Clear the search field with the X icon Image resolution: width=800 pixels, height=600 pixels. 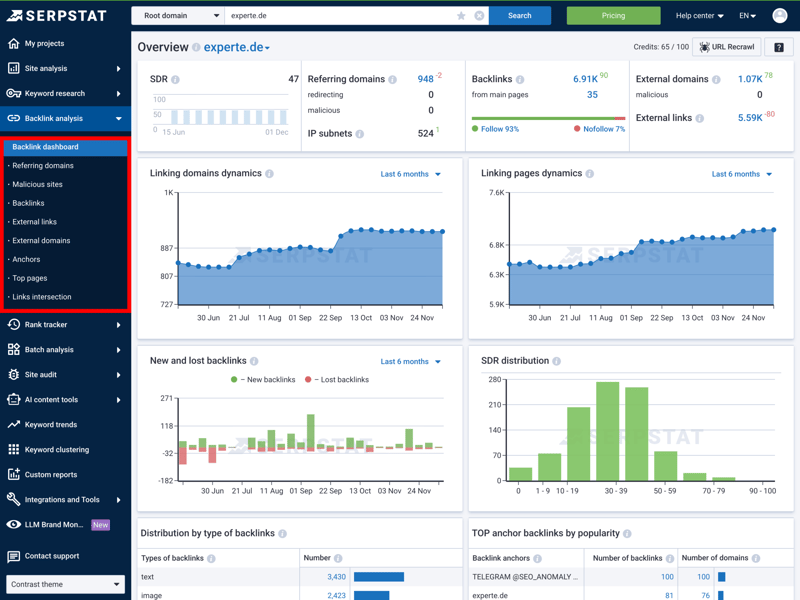(479, 16)
